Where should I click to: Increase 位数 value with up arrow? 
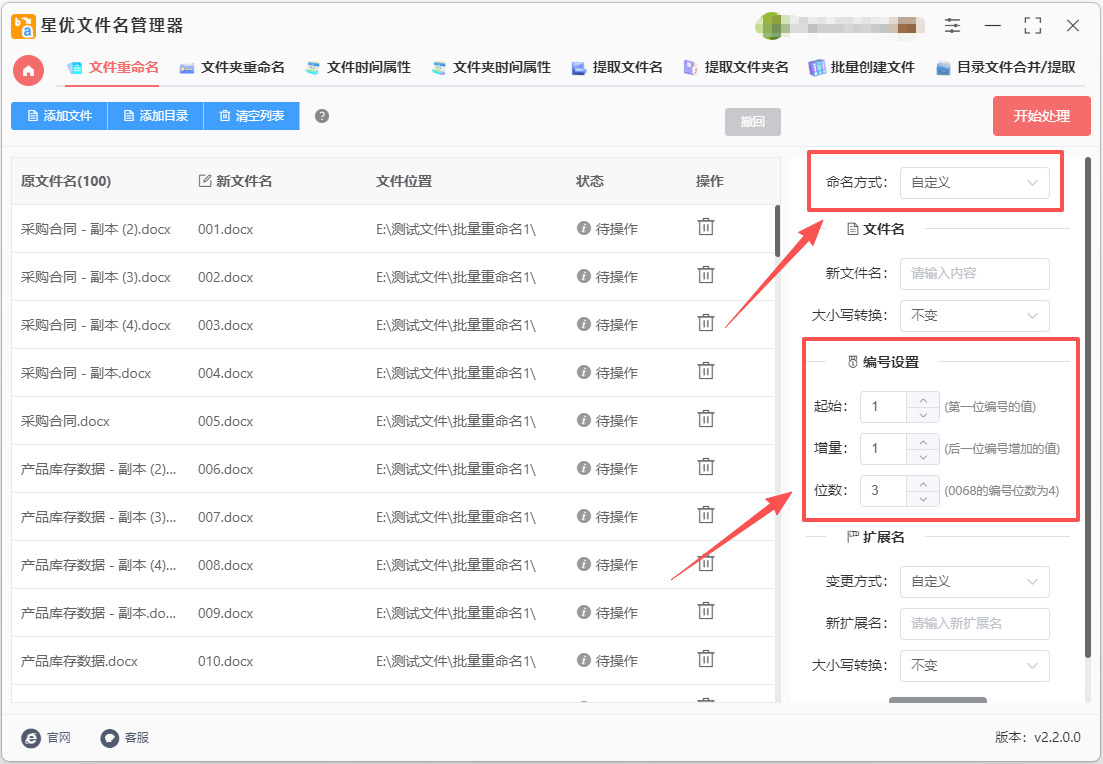923,483
